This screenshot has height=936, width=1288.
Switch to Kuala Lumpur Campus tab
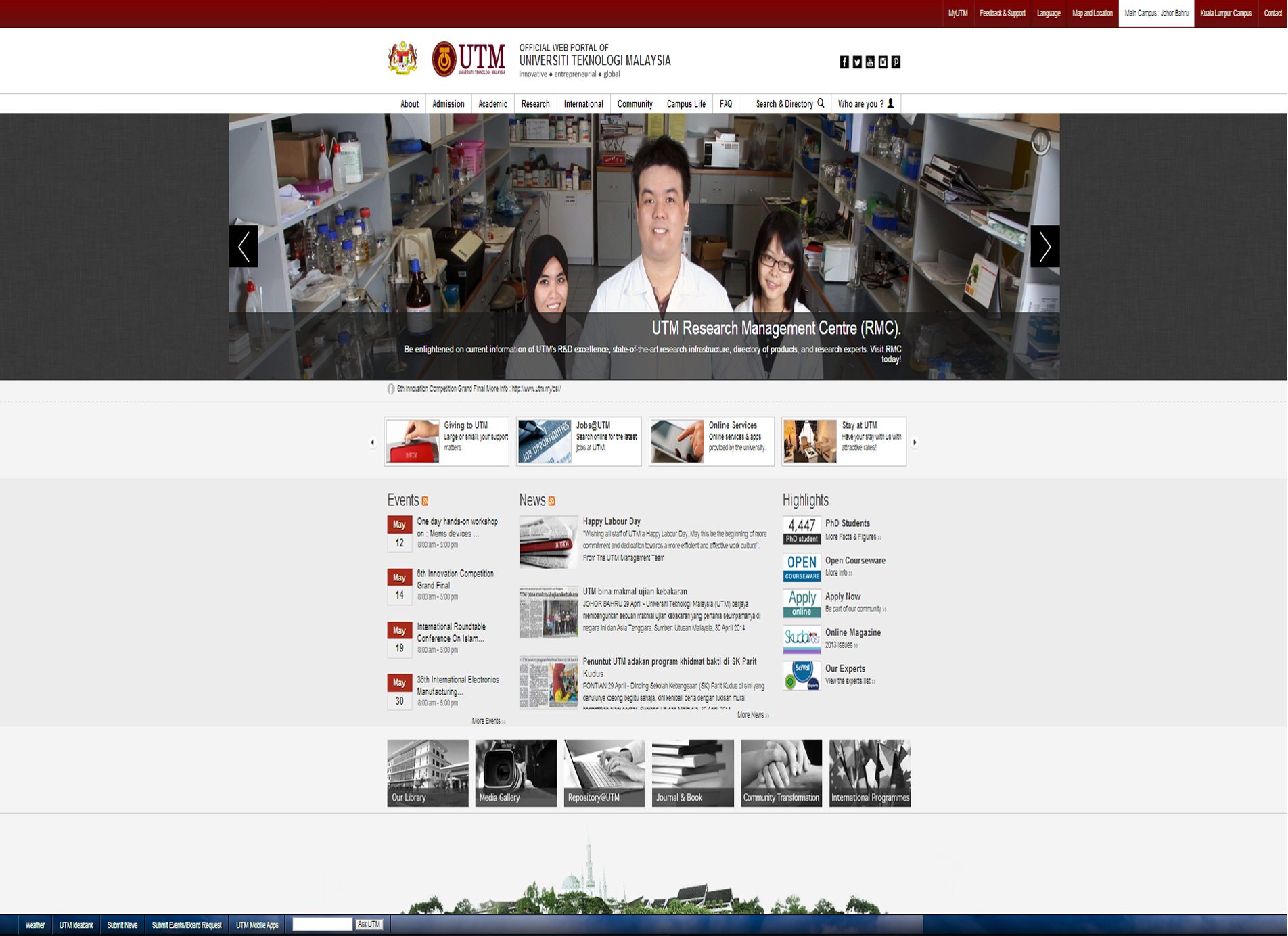click(x=1226, y=14)
